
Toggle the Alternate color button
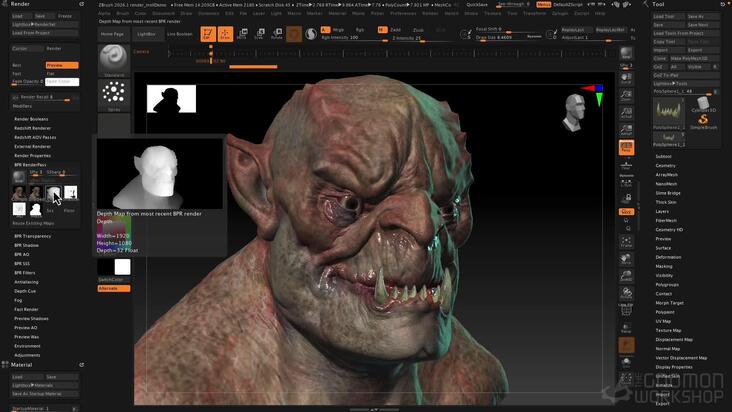(113, 288)
